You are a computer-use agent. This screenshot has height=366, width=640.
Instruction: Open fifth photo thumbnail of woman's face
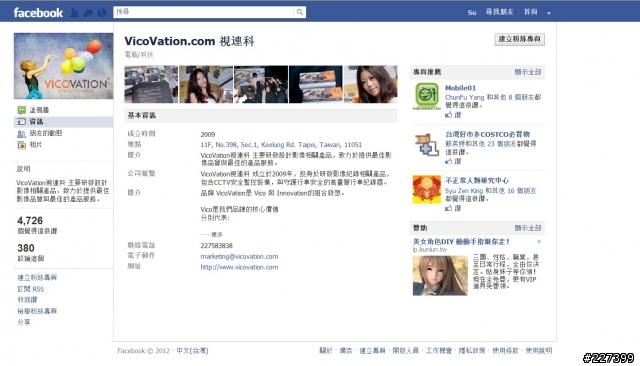click(x=371, y=84)
